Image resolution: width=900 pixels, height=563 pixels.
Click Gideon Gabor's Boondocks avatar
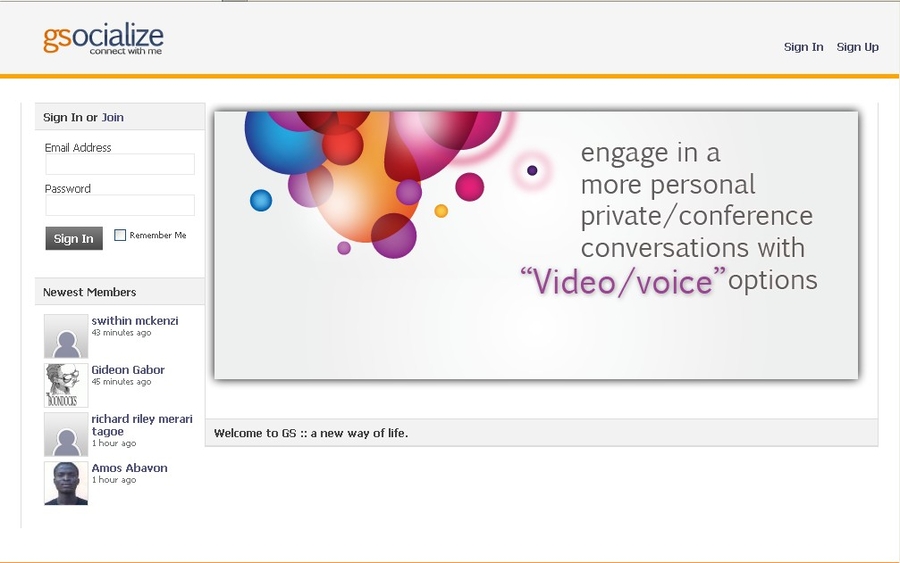click(x=66, y=385)
